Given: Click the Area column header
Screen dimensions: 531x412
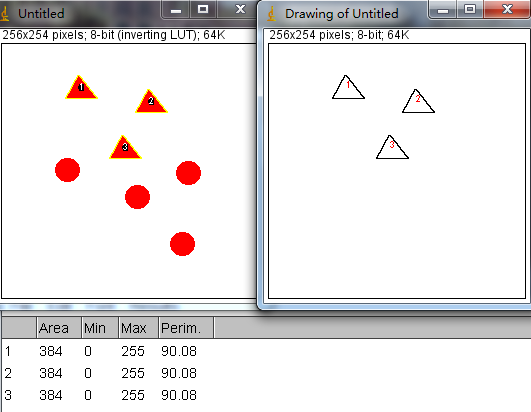Looking at the screenshot, I should (x=59, y=328).
